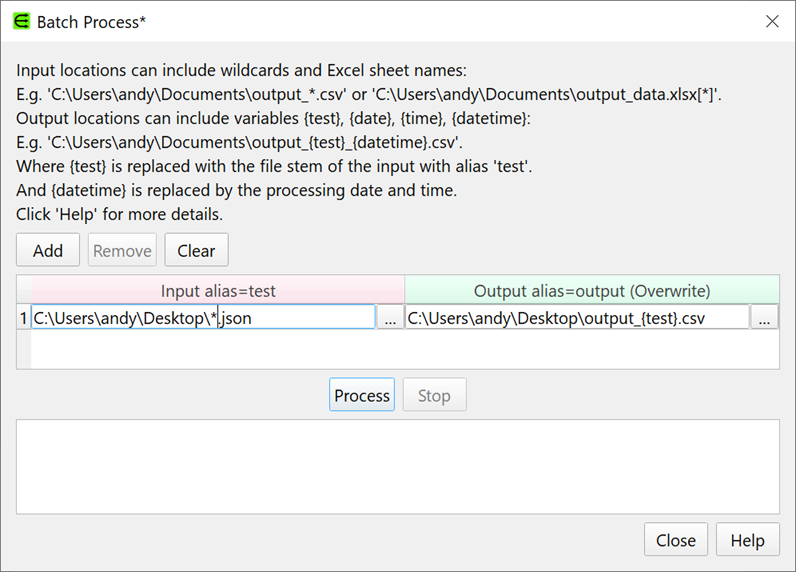The height and width of the screenshot is (572, 796).
Task: Click the "Click 'Help' for more details" instruction line
Action: (120, 214)
